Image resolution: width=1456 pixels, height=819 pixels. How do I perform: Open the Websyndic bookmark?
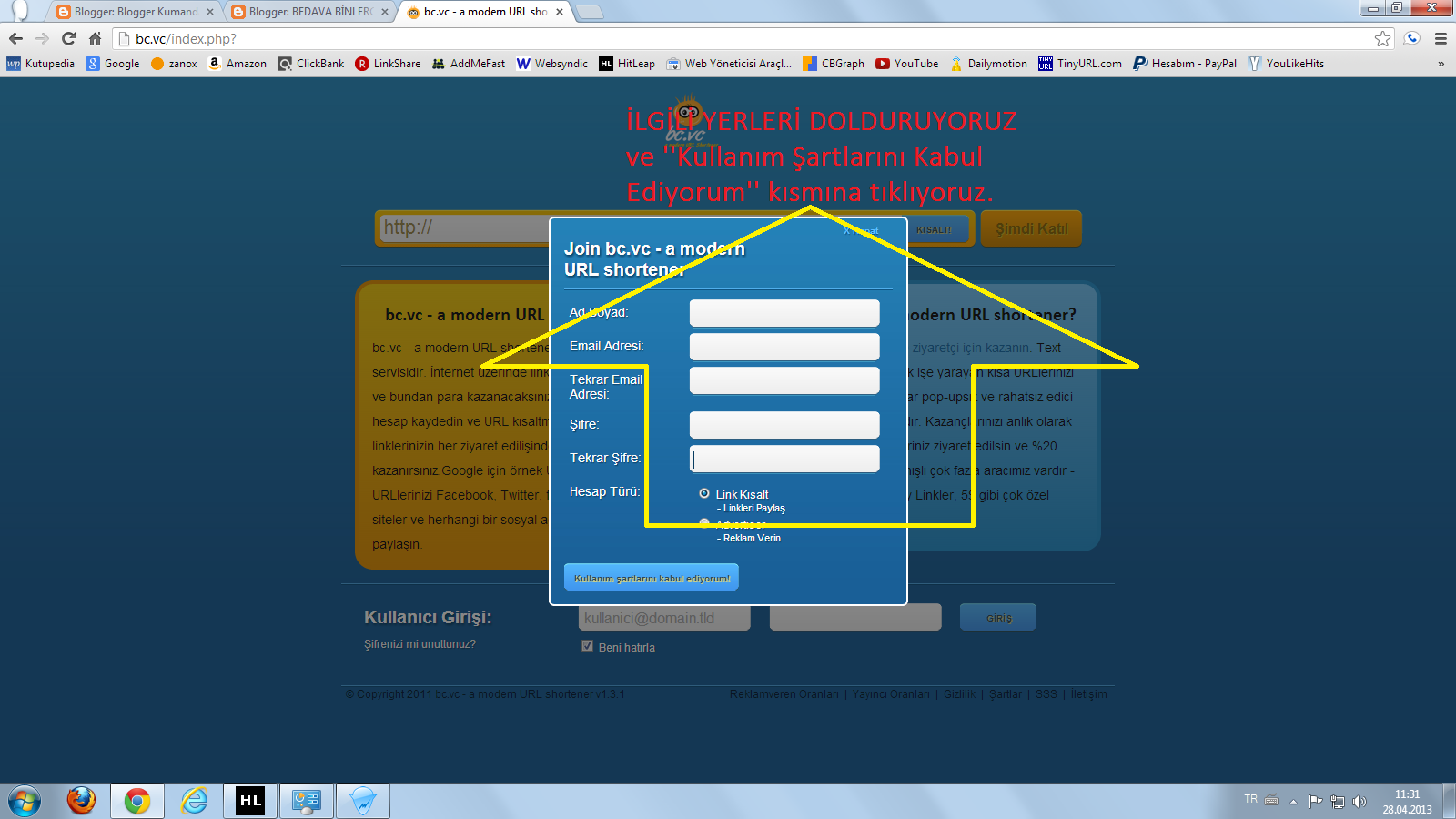(552, 64)
